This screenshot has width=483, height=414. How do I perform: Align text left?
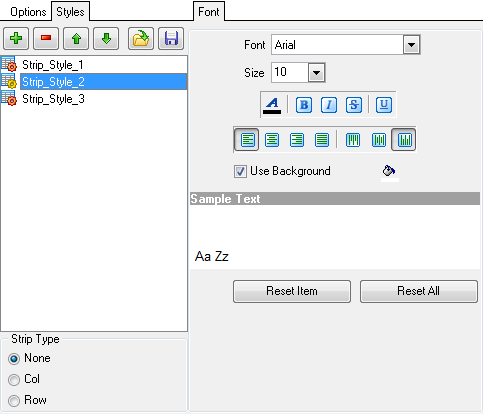[247, 140]
